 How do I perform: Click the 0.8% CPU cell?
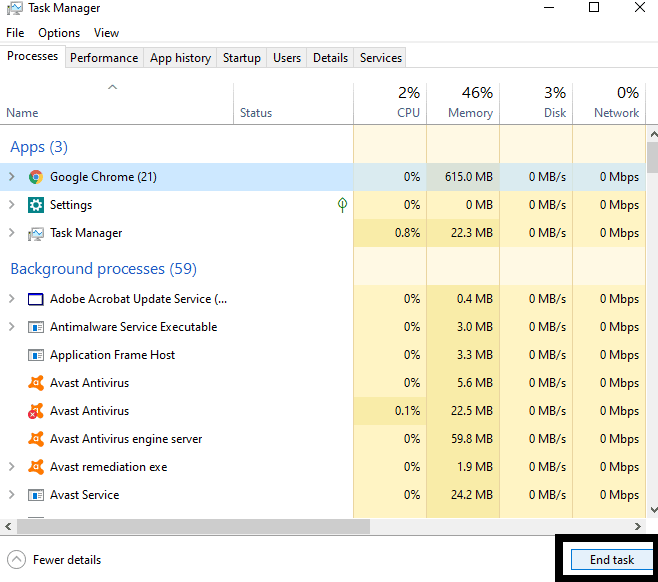tap(390, 233)
